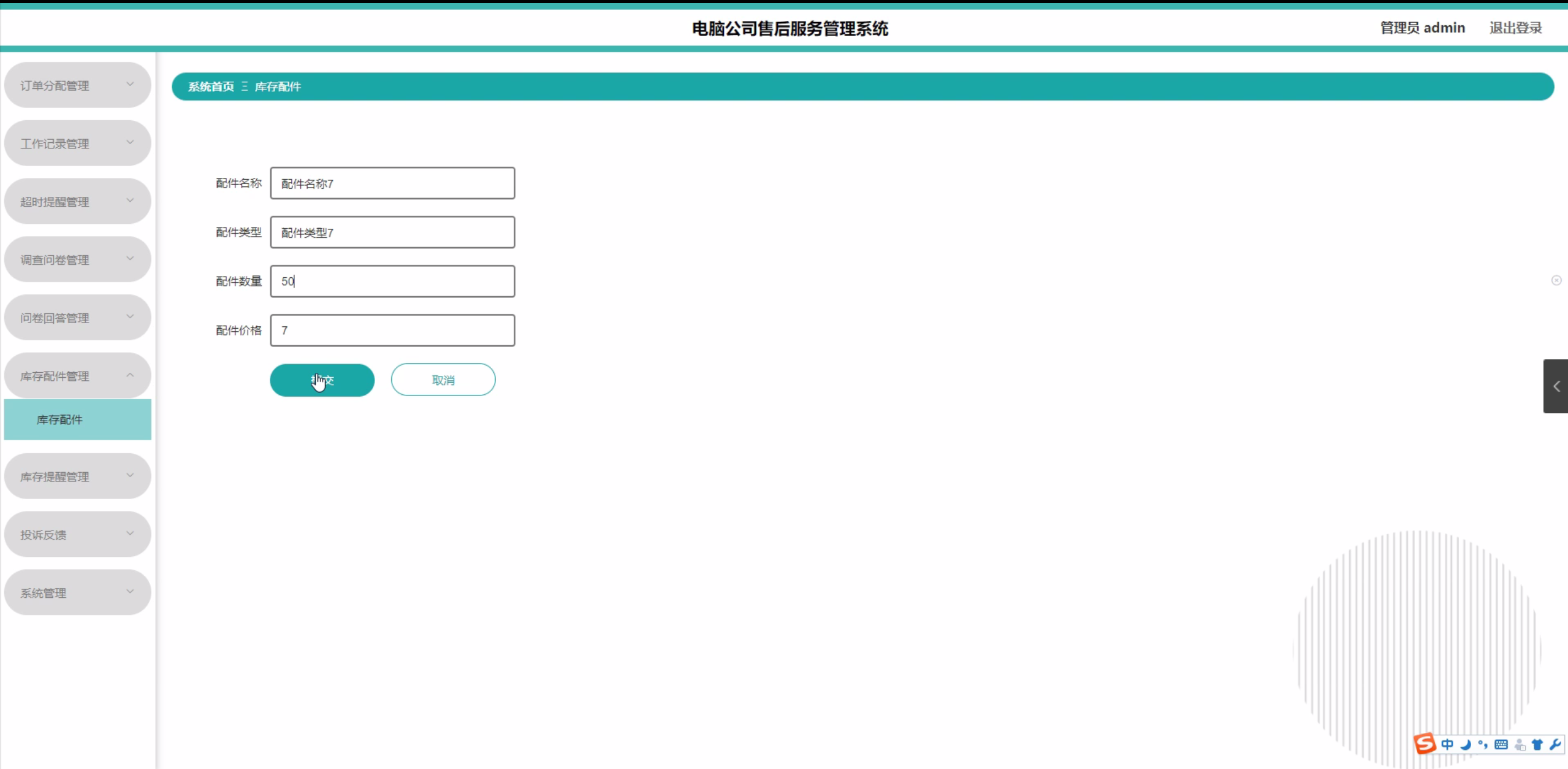1568x769 pixels.
Task: Go to 系统首页 breadcrumb link
Action: pos(211,86)
